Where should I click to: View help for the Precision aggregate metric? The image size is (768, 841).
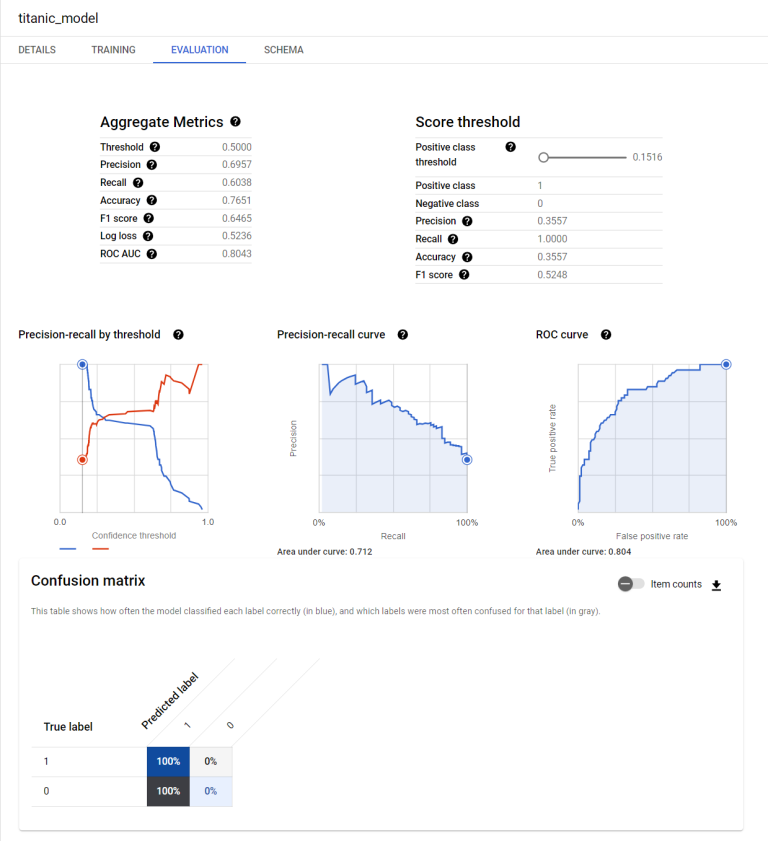154,164
